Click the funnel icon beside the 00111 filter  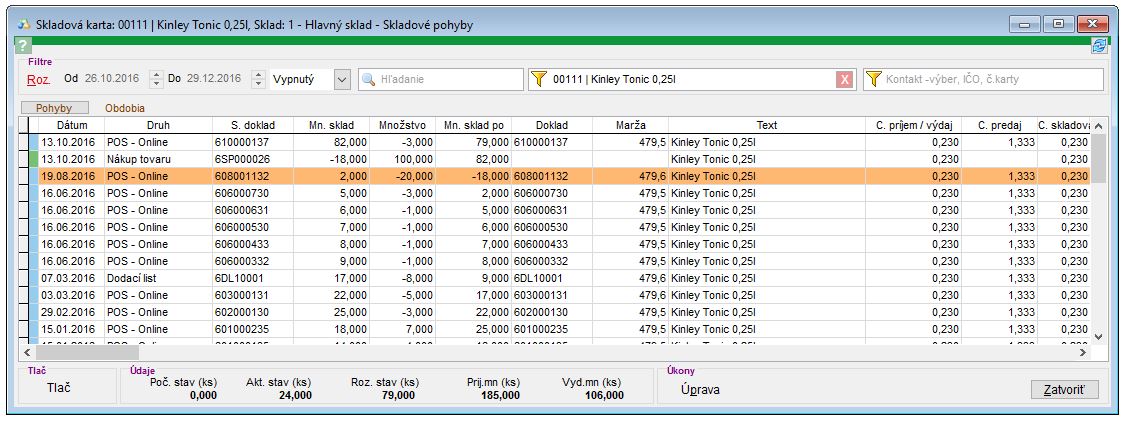pyautogui.click(x=540, y=80)
